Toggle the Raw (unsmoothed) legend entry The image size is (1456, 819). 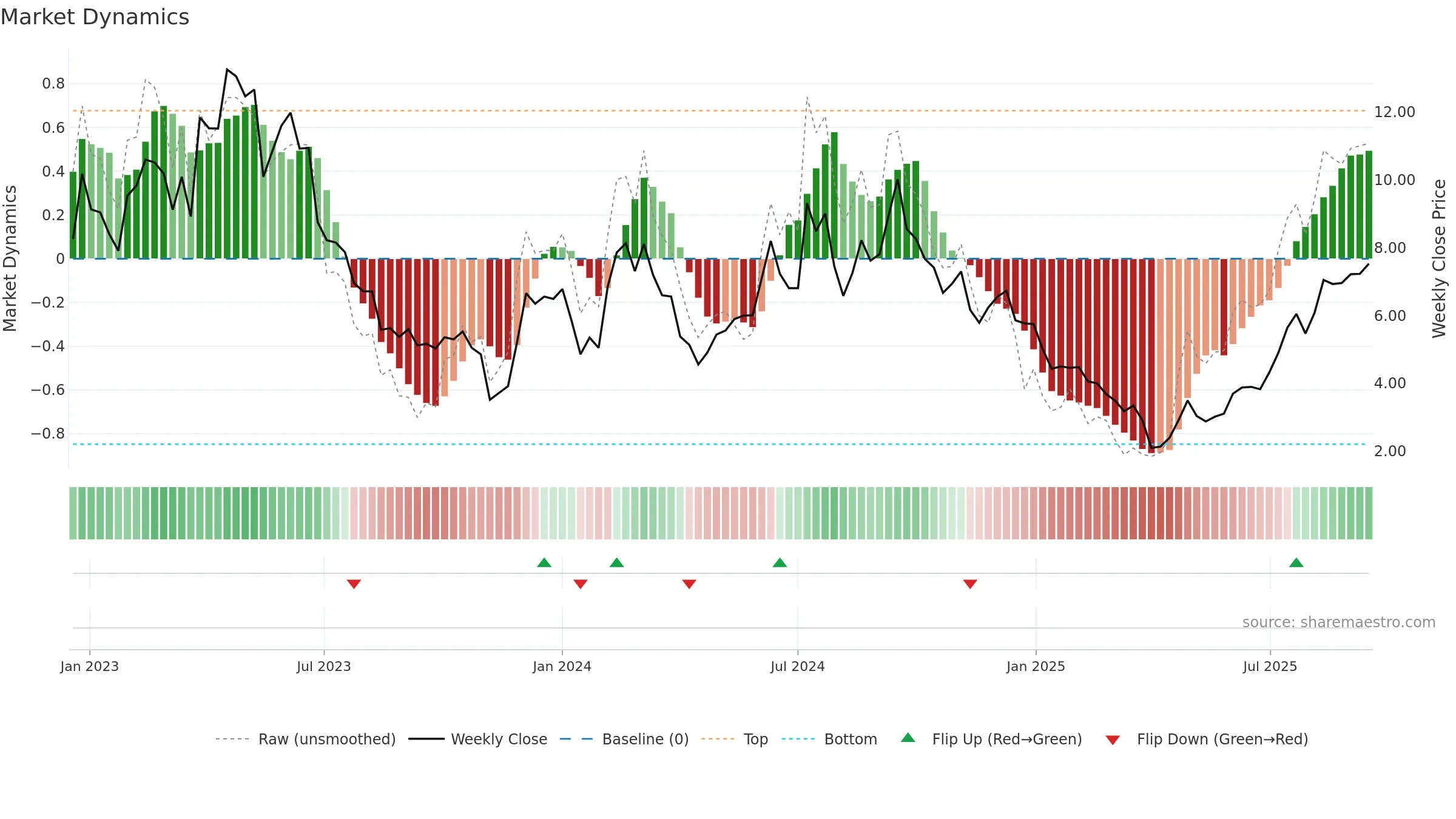coord(305,739)
